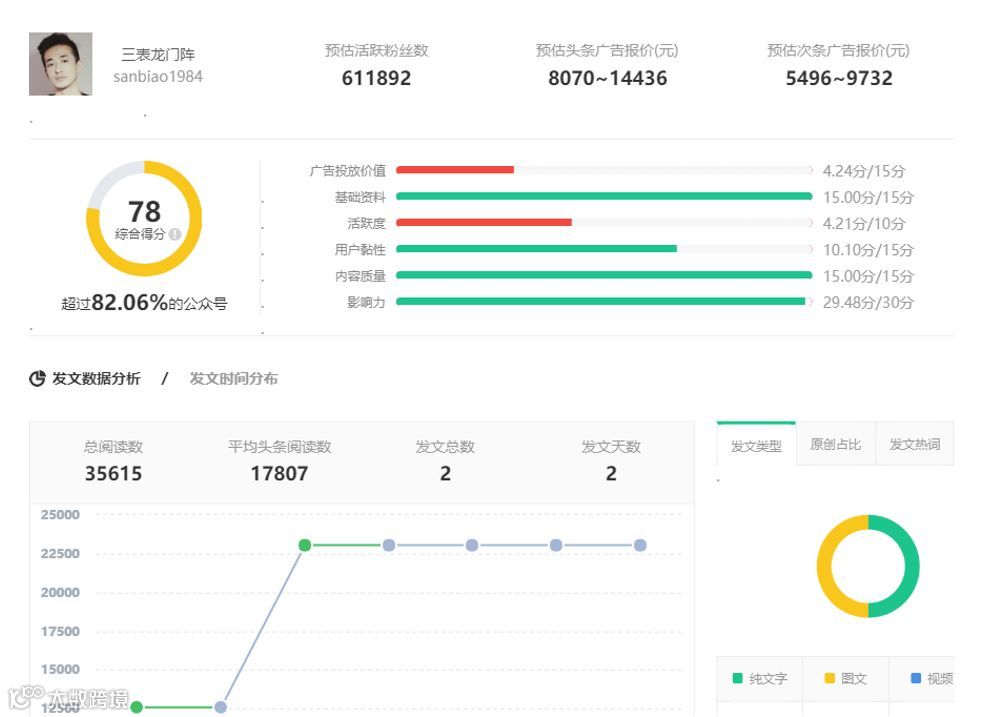This screenshot has height=717, width=985.
Task: Click the yellow half of the donut chart
Action: [x=824, y=566]
